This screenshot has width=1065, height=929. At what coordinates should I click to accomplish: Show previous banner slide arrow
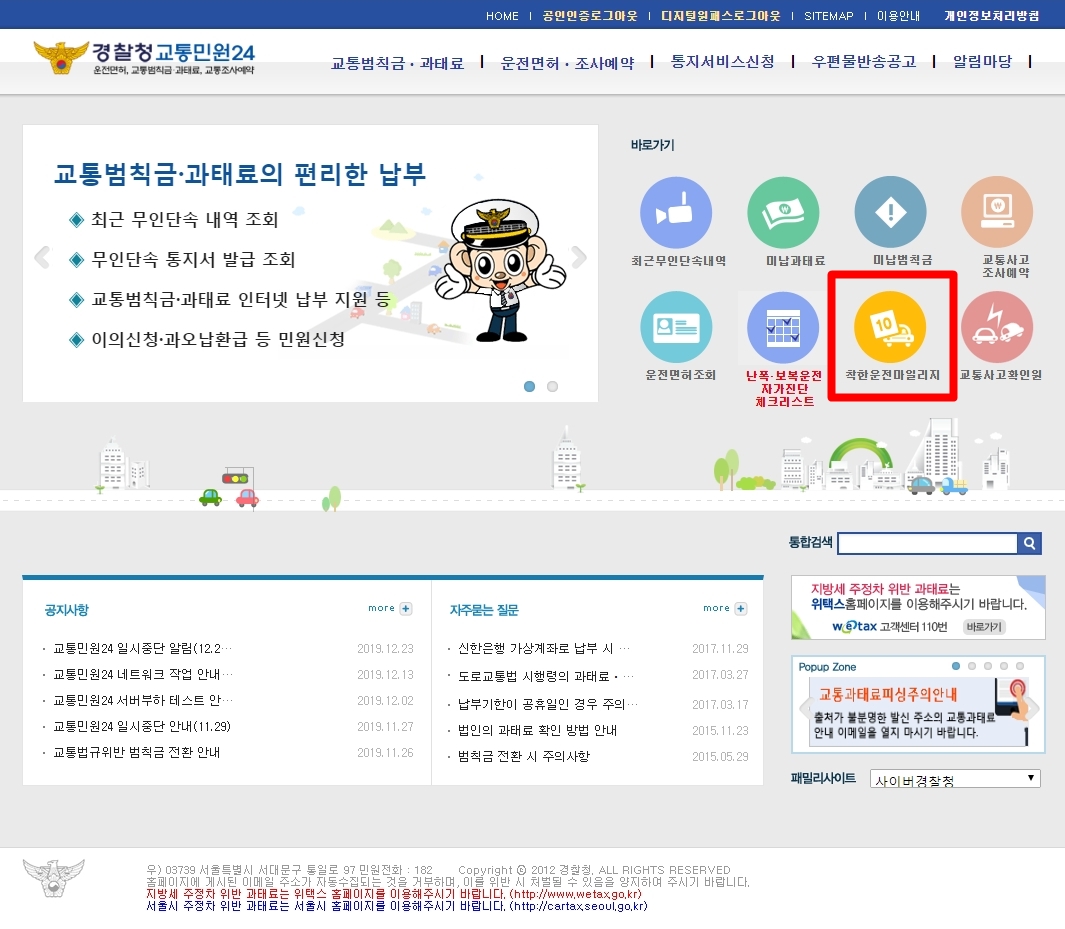pyautogui.click(x=42, y=257)
